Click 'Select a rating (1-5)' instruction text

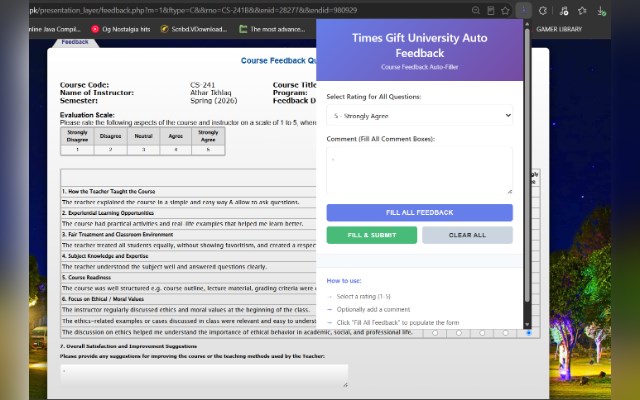click(x=363, y=297)
